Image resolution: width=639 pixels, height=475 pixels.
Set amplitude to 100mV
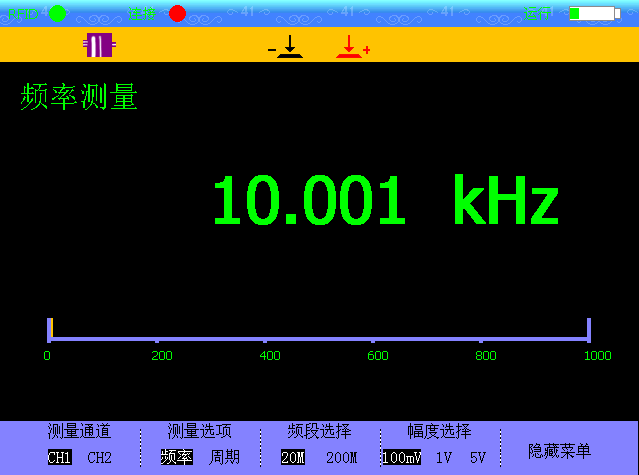click(x=400, y=458)
